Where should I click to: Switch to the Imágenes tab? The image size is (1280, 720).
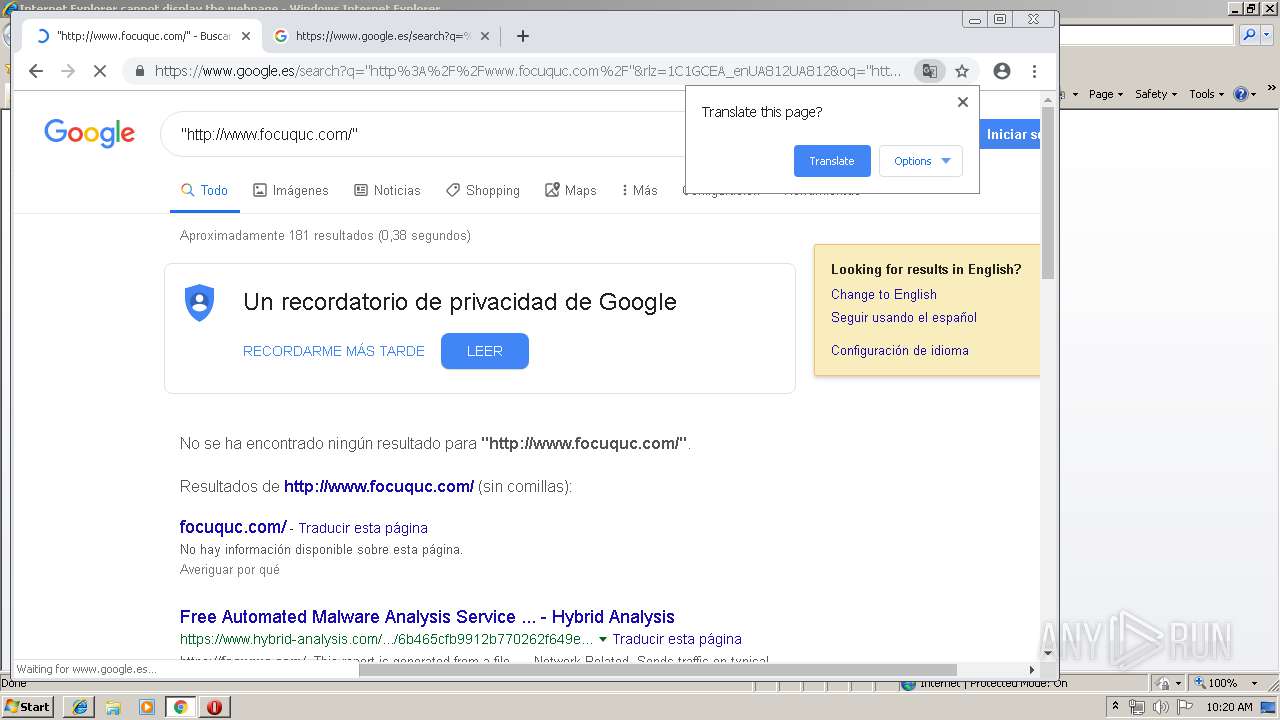[x=291, y=190]
